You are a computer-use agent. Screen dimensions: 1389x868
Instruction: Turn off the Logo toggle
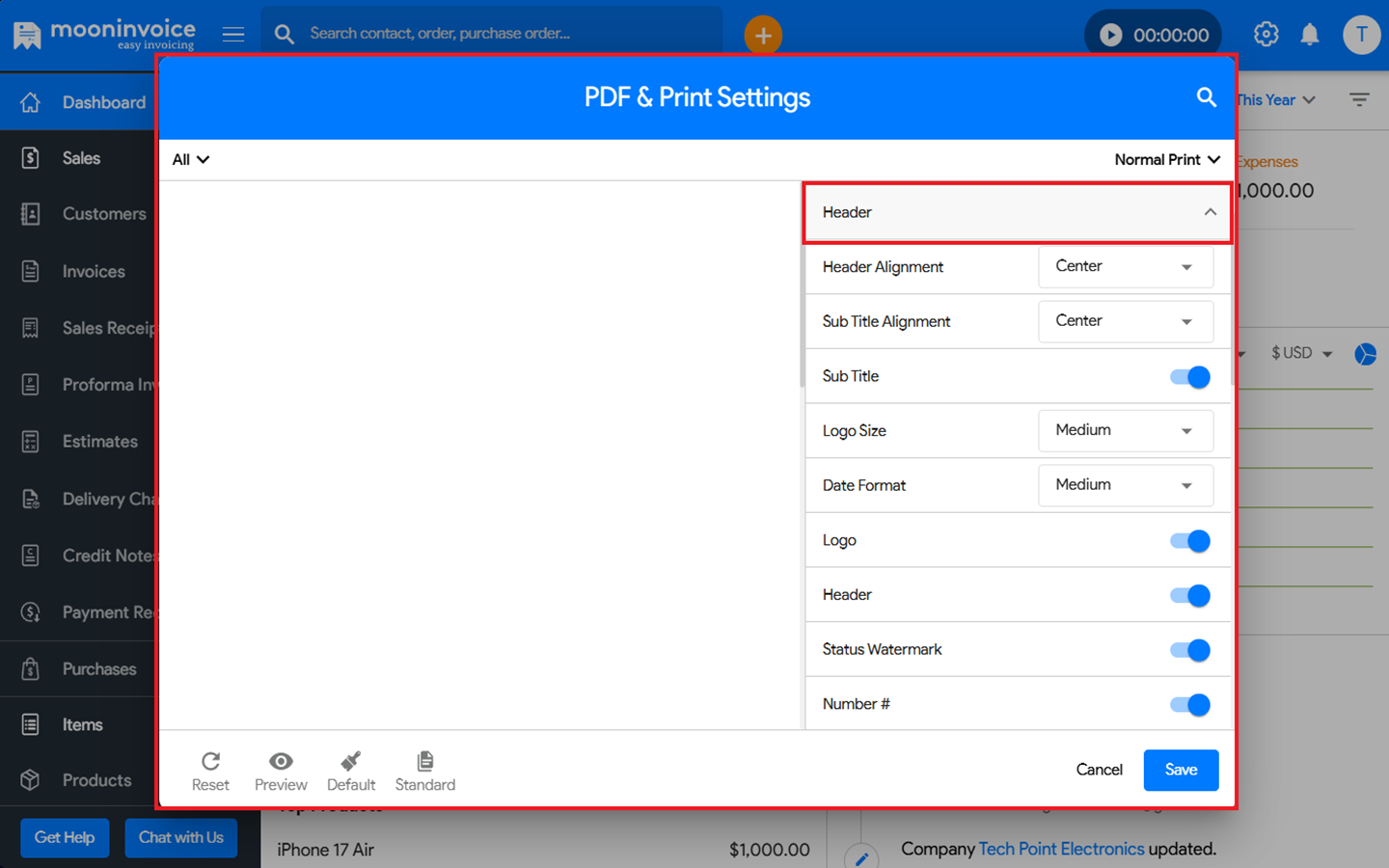click(1189, 541)
